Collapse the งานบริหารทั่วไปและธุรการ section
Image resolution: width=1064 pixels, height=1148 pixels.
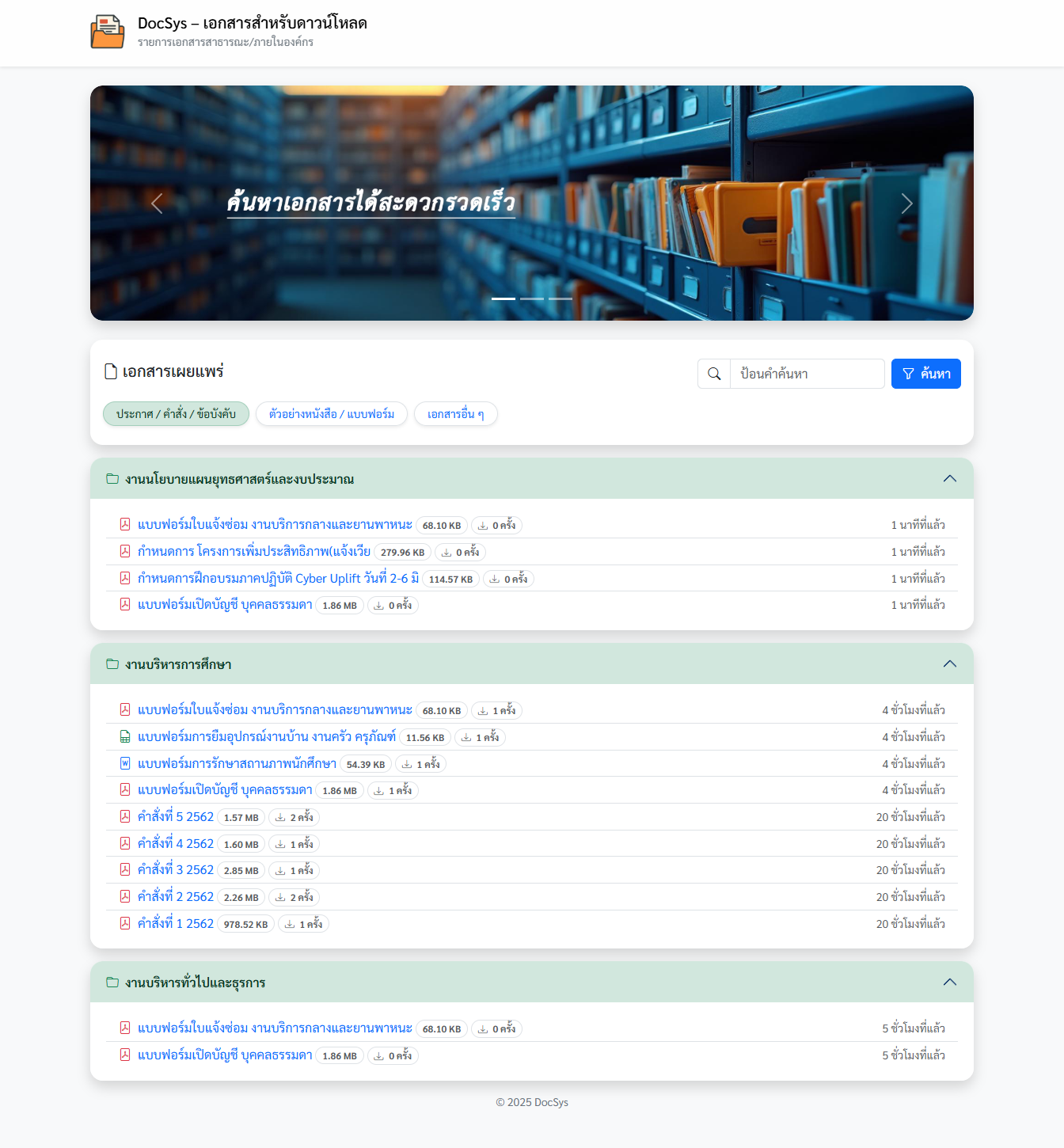pyautogui.click(x=950, y=982)
